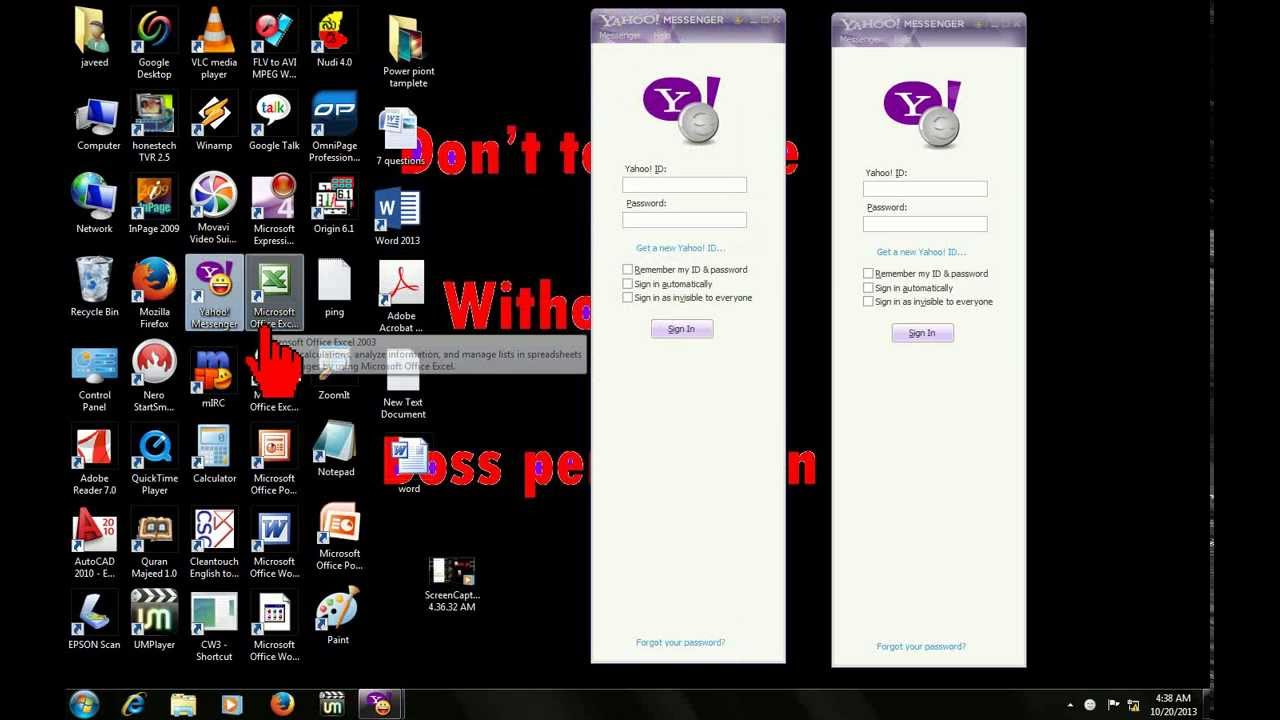Screen dimensions: 1280x720
Task: Select the UMPlayer desktop icon
Action: tap(154, 620)
